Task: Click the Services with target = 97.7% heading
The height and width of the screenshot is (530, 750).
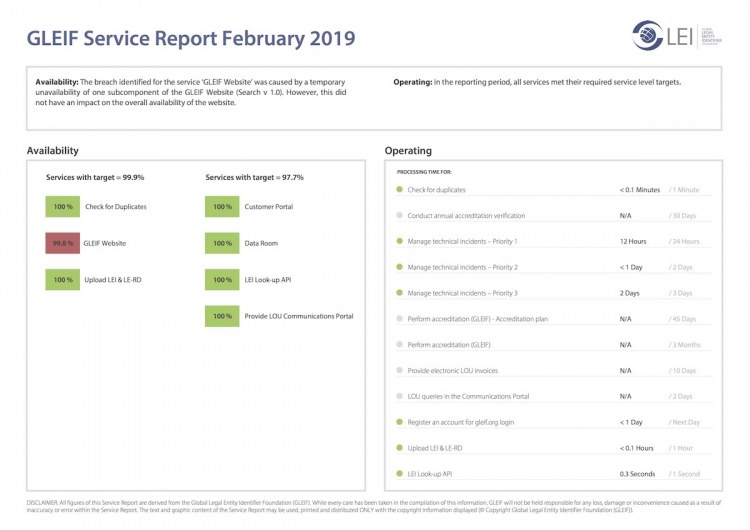Action: click(254, 177)
